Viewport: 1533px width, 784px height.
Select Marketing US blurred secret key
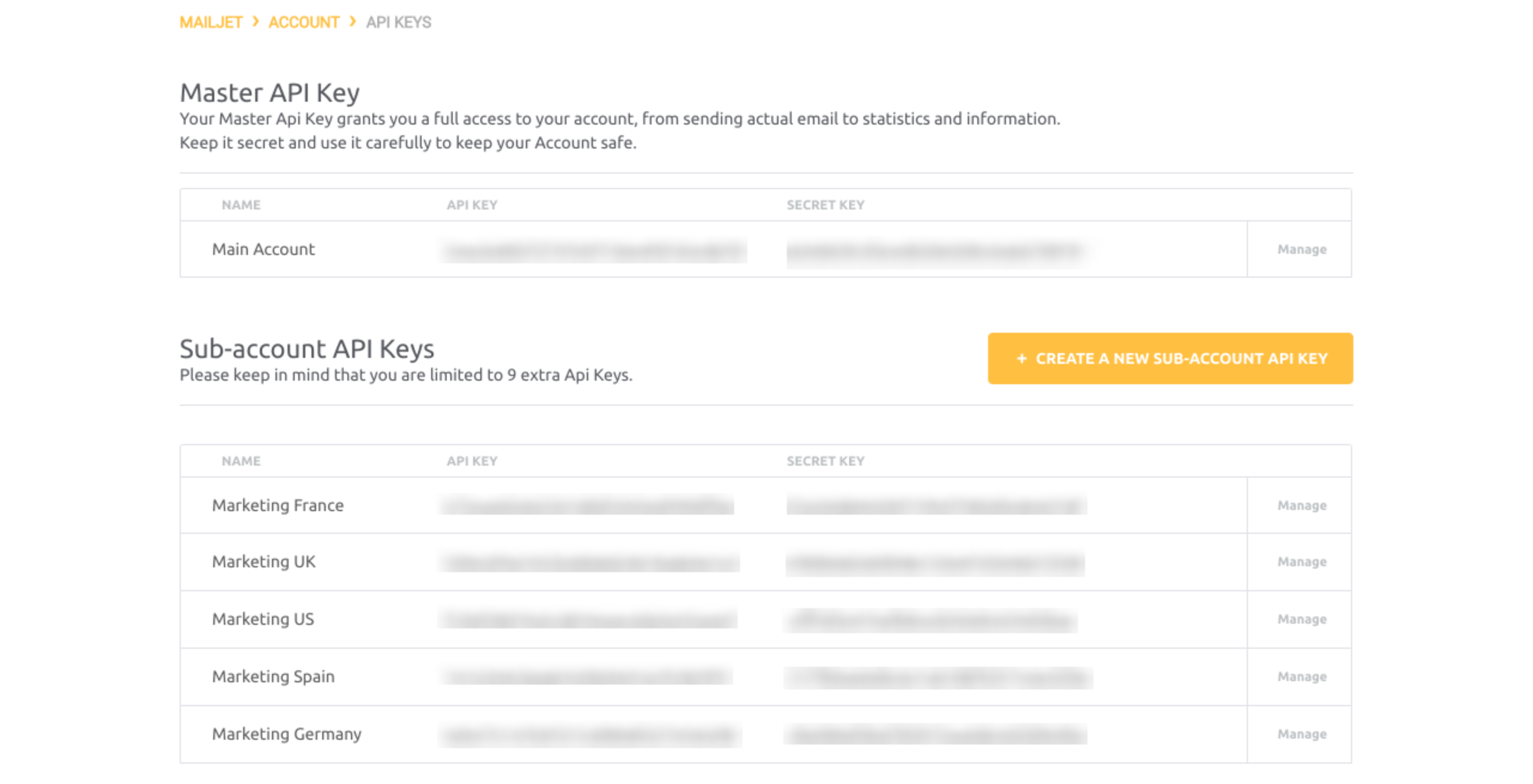pos(931,620)
